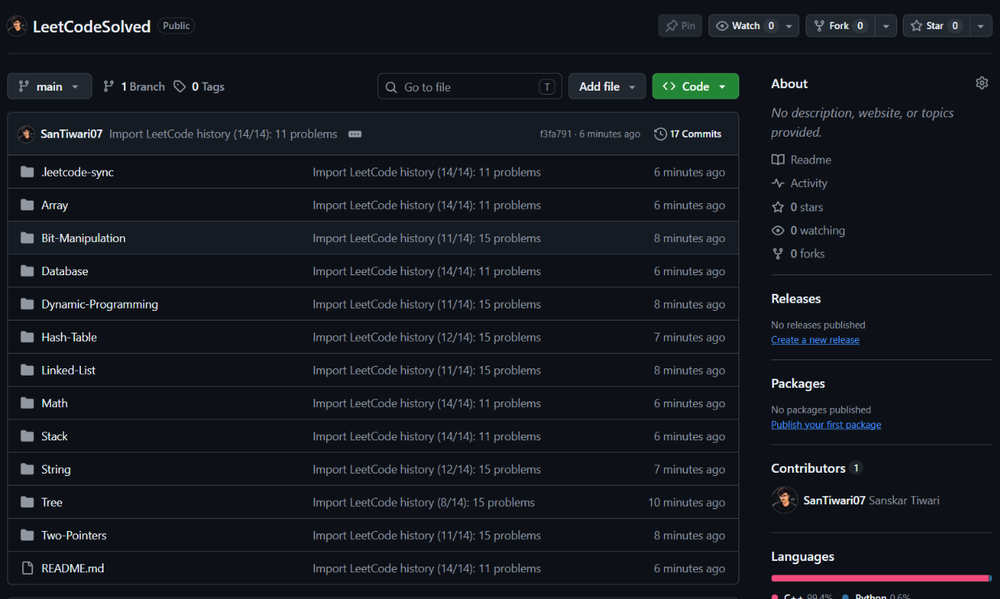Open the green Code dropdown
Screen dimensions: 1000x599
click(x=695, y=86)
